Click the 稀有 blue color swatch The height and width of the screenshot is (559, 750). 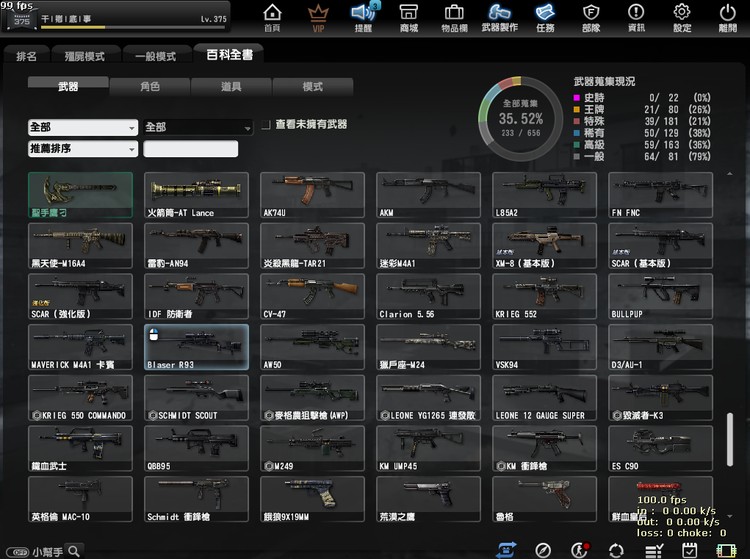(576, 133)
